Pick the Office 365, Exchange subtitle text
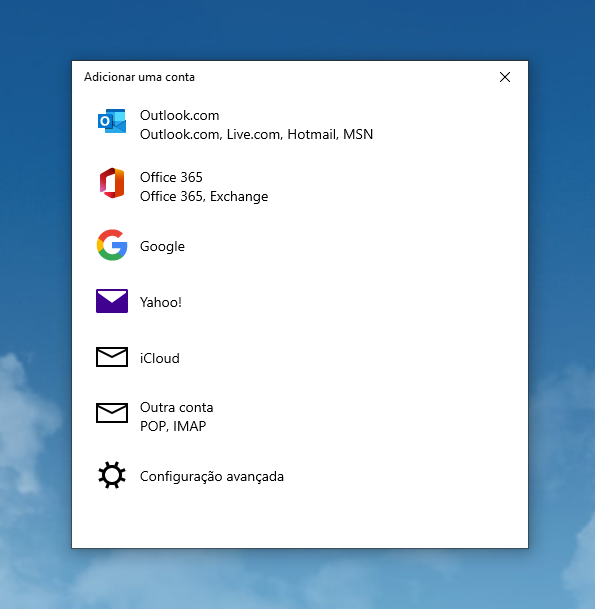This screenshot has height=609, width=595. click(204, 197)
